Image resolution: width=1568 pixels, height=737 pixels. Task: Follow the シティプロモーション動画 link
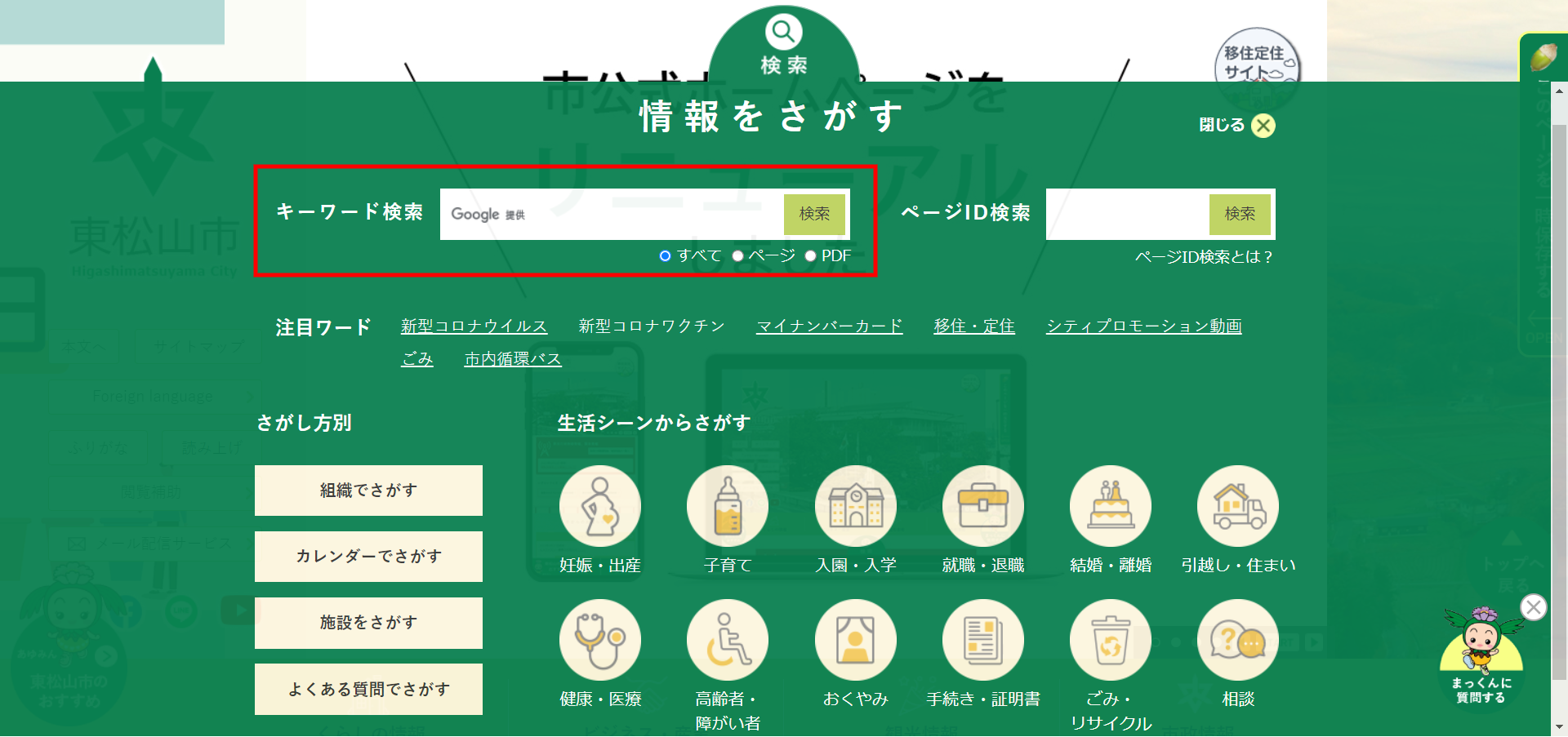coord(1143,326)
